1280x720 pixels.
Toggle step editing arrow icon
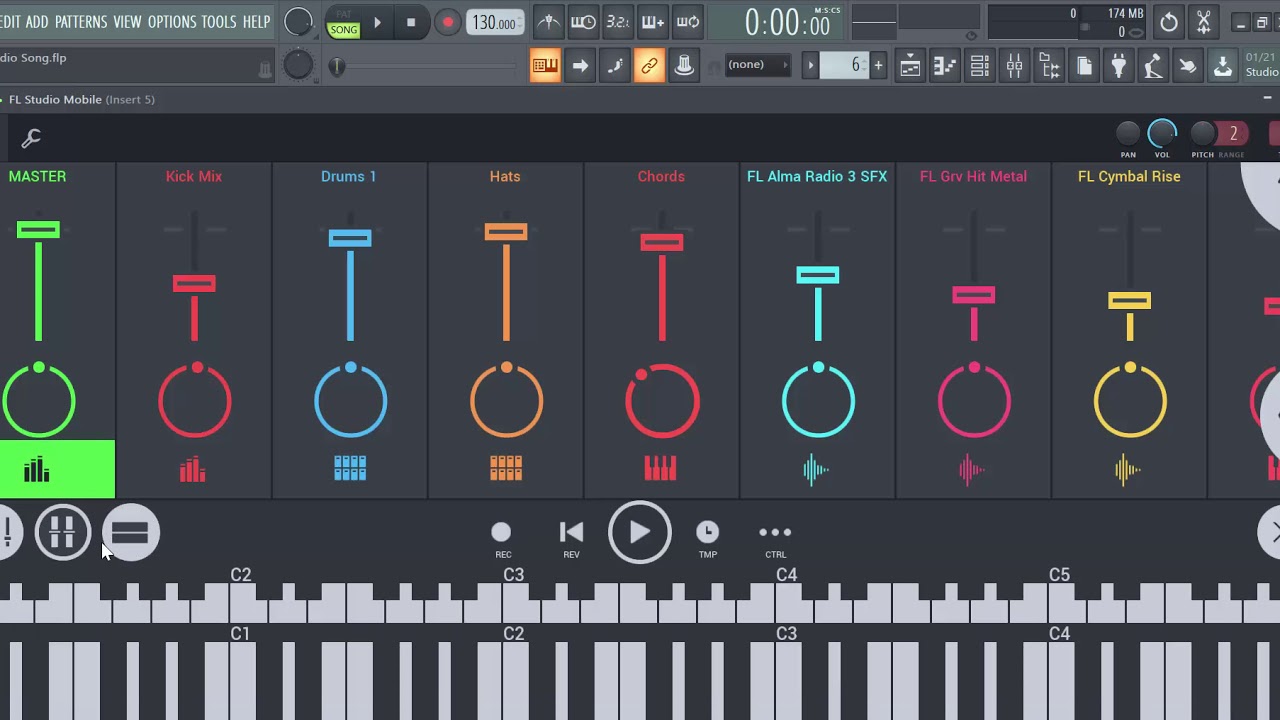(x=580, y=66)
